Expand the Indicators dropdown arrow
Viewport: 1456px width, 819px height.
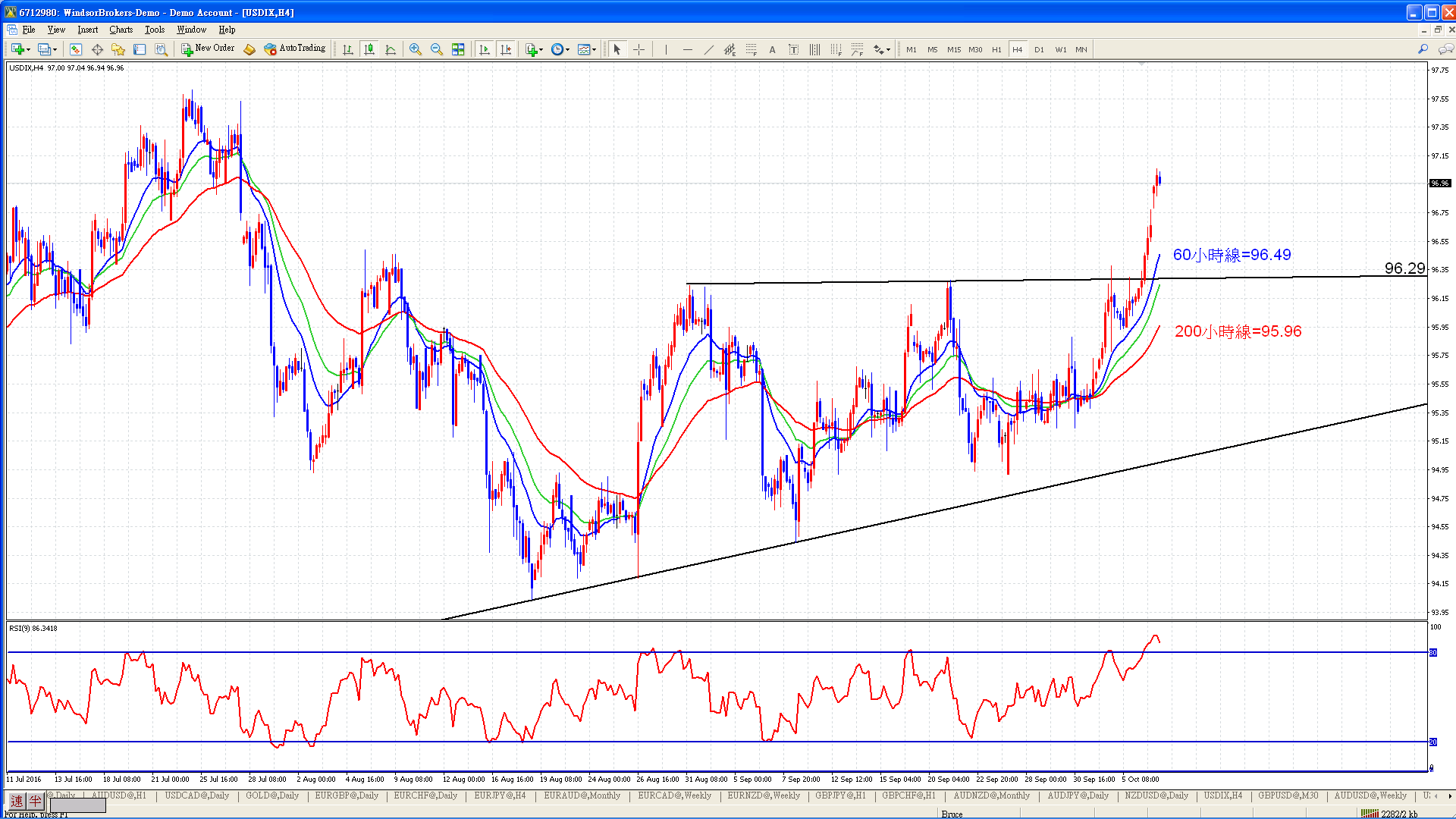(541, 50)
